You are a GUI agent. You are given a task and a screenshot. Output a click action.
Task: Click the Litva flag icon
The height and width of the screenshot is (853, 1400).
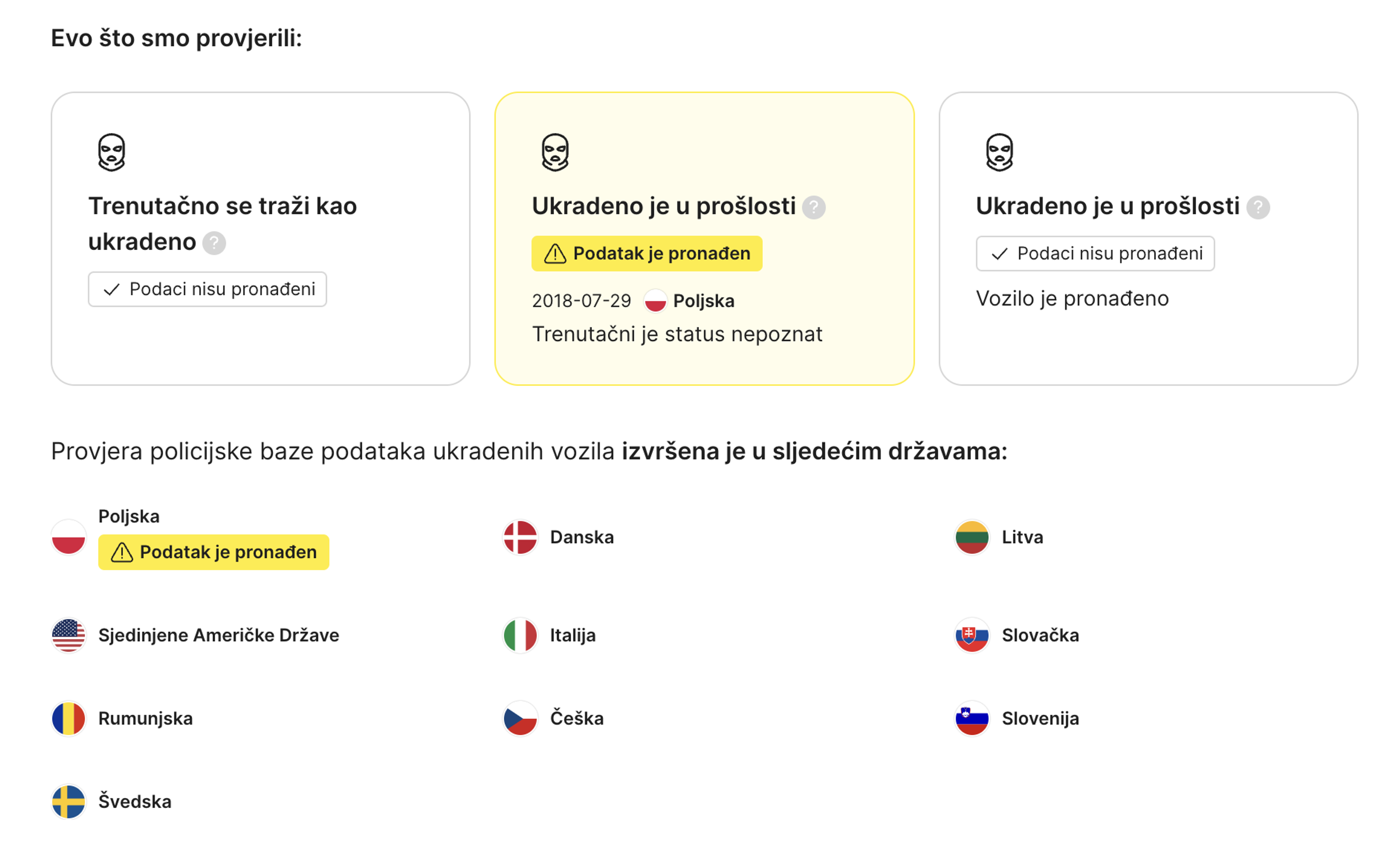[x=972, y=537]
